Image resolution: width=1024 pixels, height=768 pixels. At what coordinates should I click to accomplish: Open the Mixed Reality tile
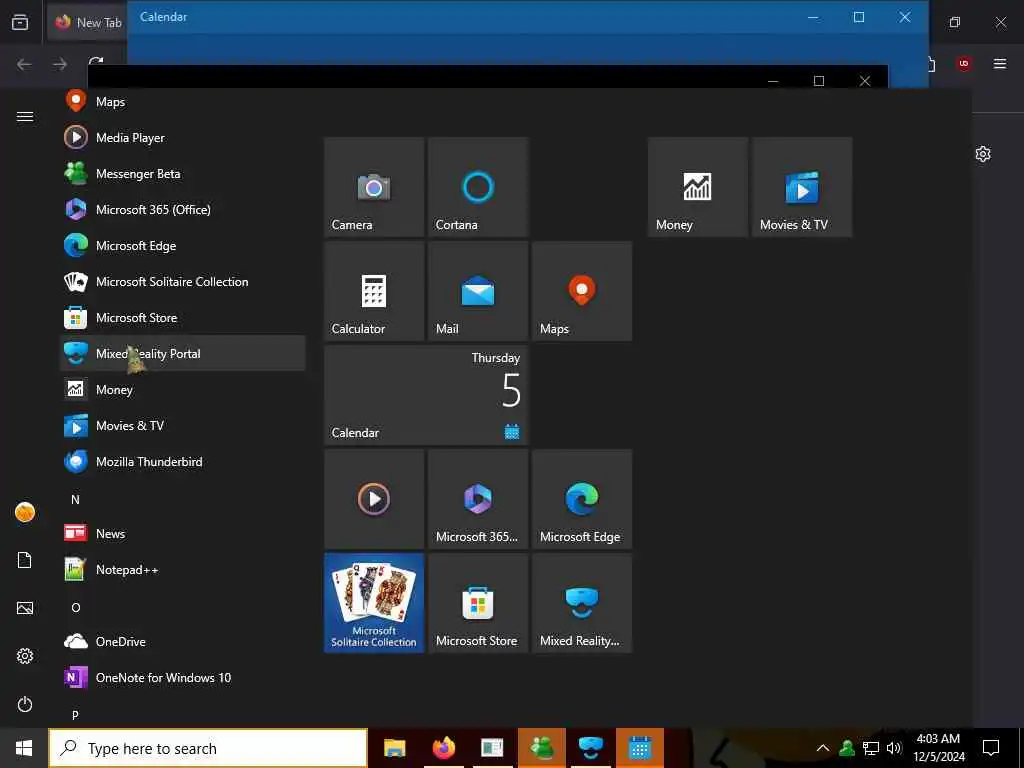(x=582, y=603)
